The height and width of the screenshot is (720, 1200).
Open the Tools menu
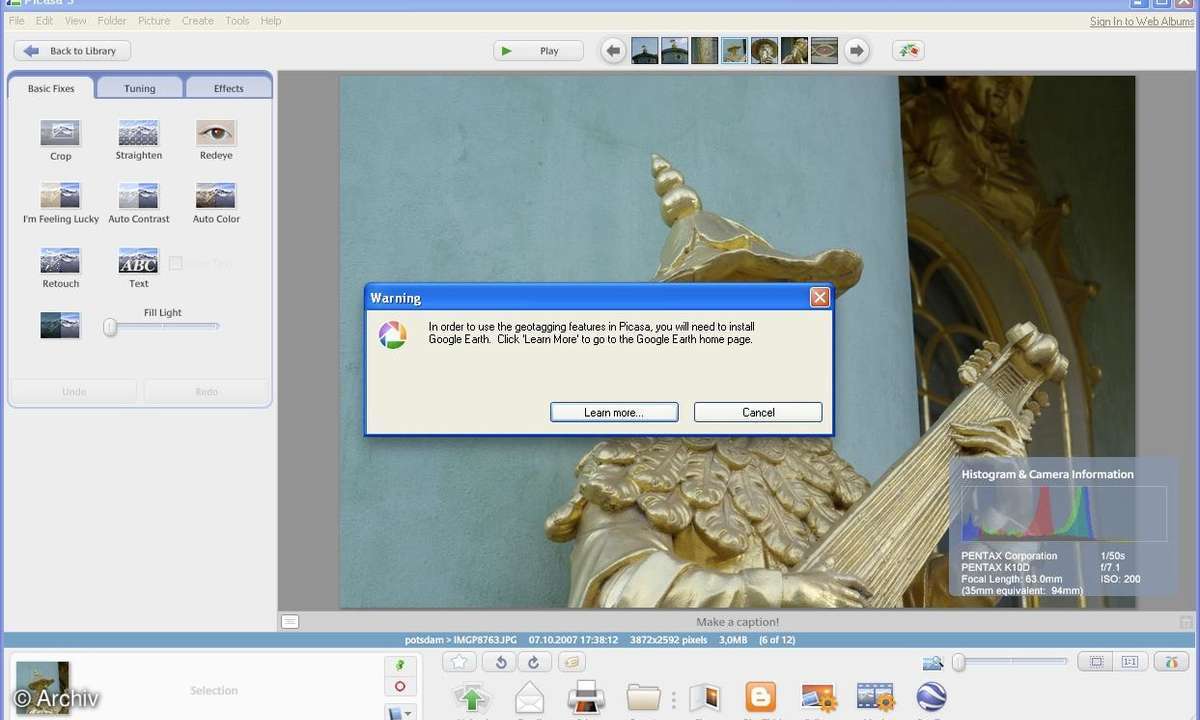tap(237, 20)
